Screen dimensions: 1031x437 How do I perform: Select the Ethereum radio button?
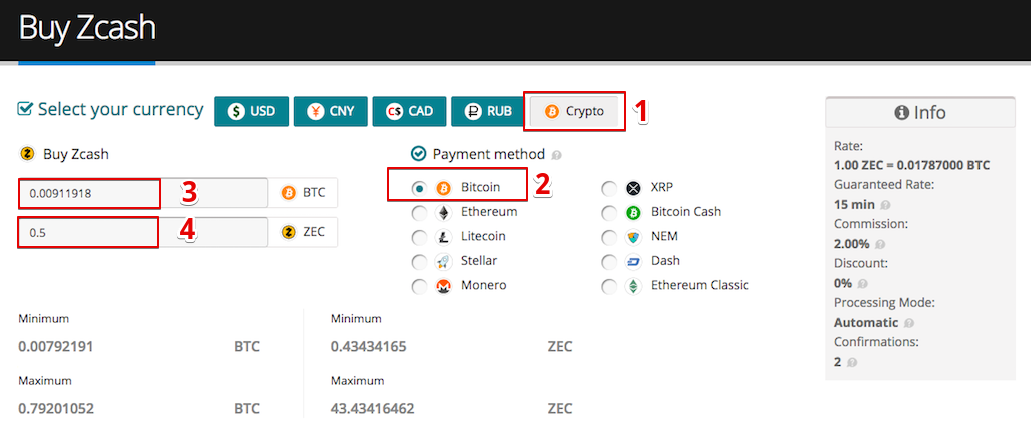click(419, 214)
